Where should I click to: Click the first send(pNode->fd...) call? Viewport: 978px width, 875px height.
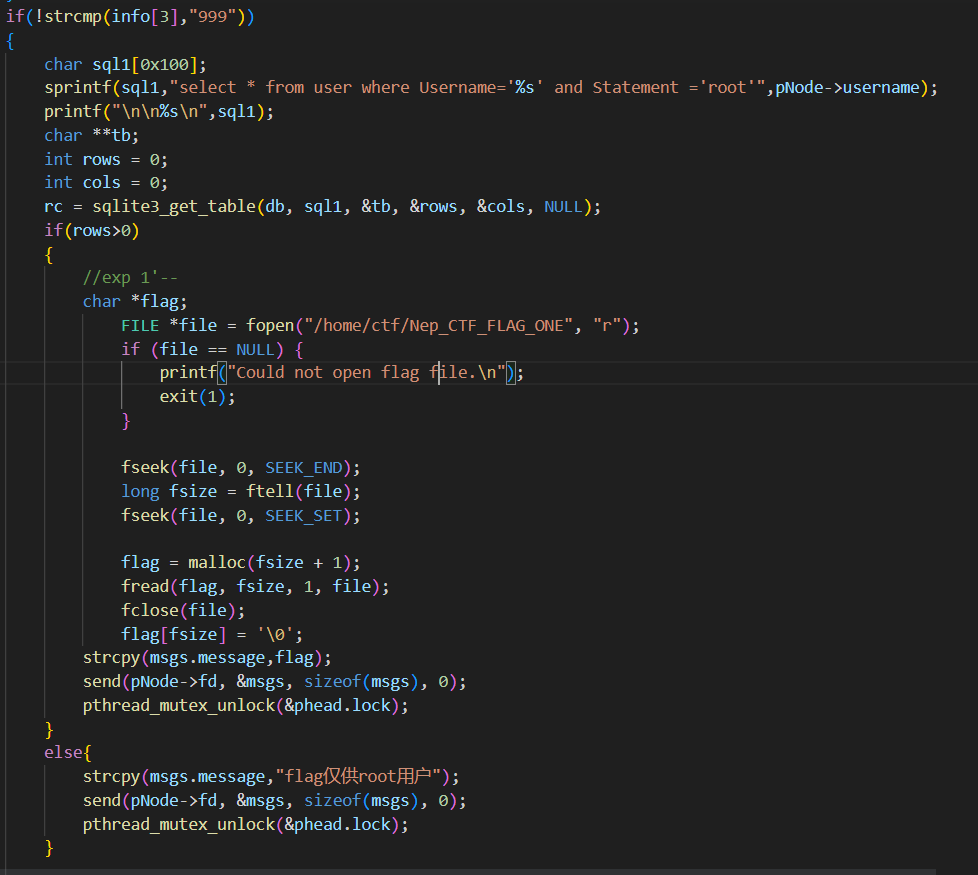point(274,682)
